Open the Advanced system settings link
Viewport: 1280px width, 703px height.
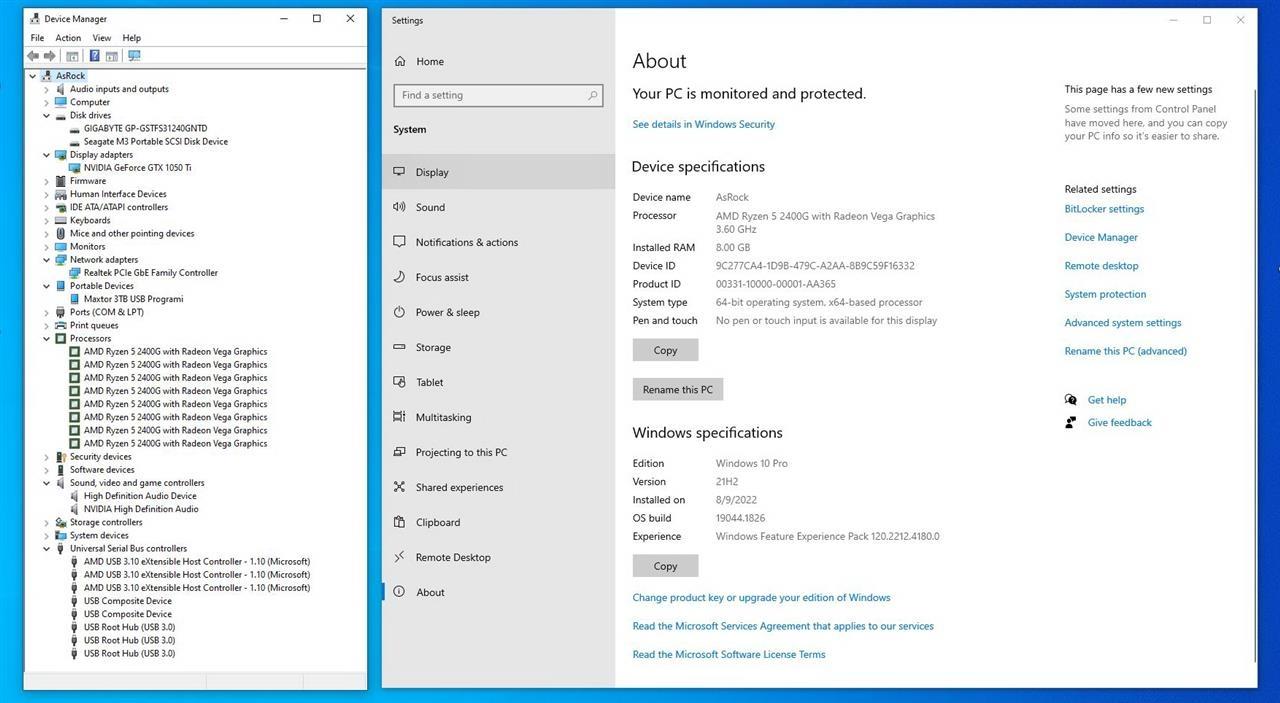(1123, 323)
